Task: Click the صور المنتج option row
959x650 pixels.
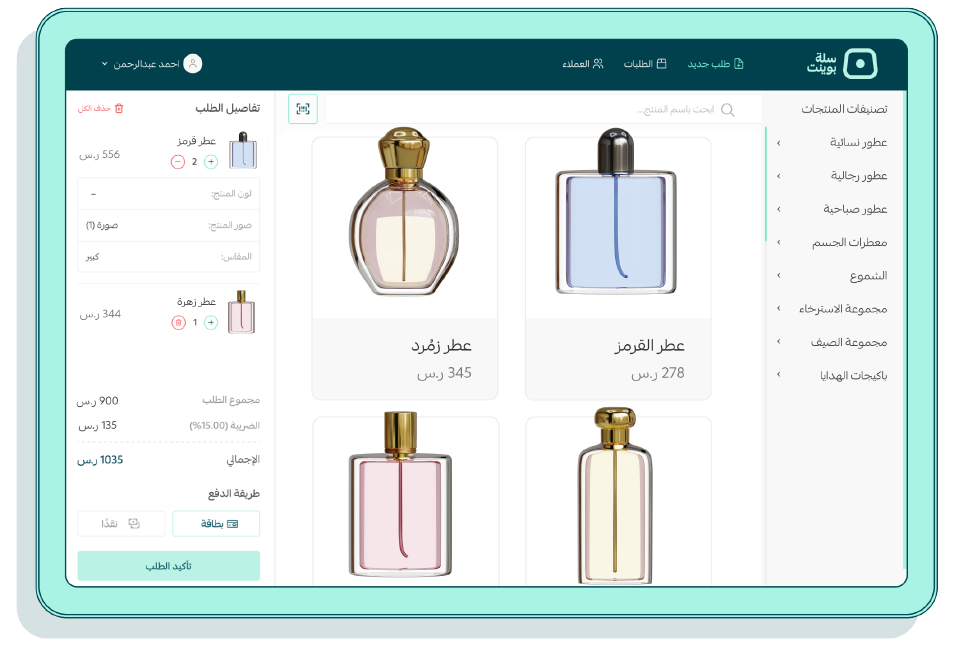Action: tap(169, 226)
